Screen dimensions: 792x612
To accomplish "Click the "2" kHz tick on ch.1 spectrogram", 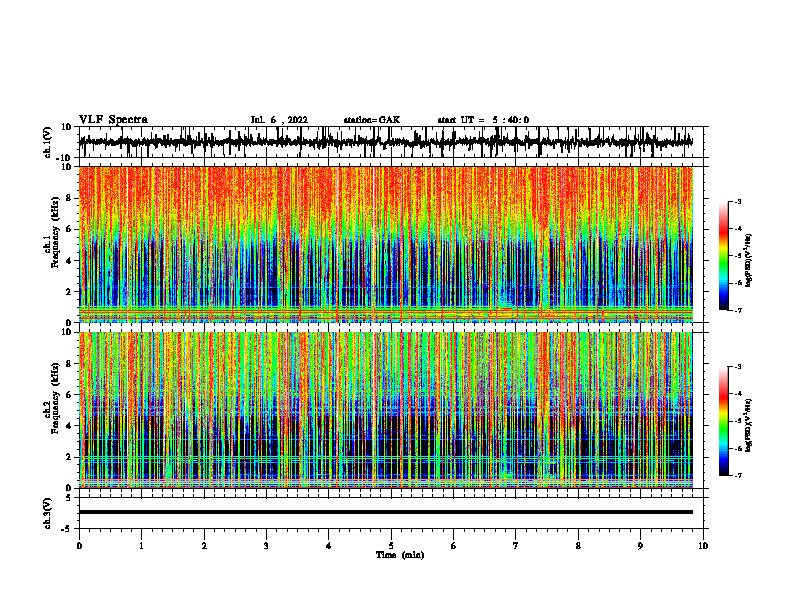I will click(69, 292).
